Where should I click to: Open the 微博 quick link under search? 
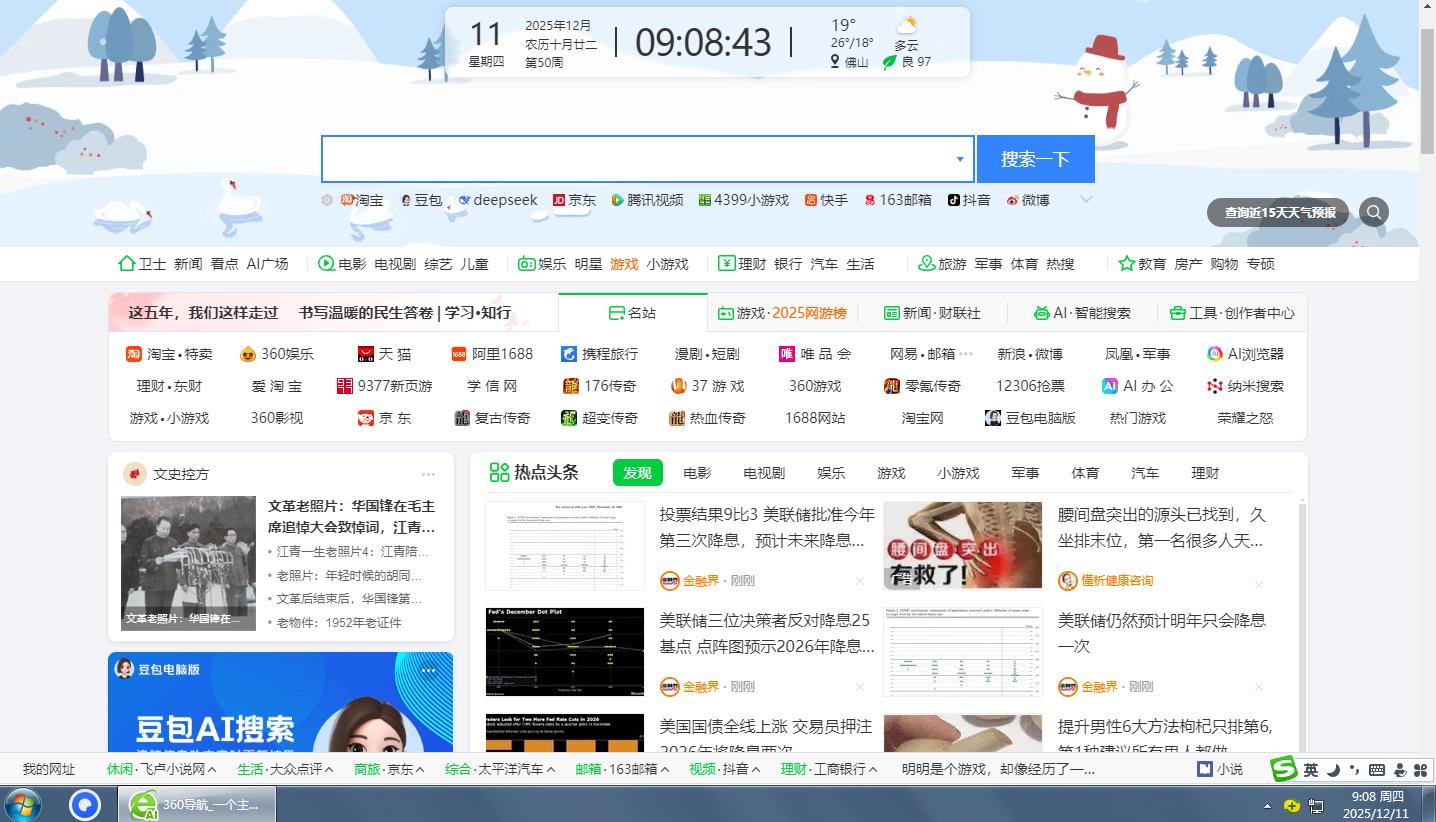(1028, 200)
